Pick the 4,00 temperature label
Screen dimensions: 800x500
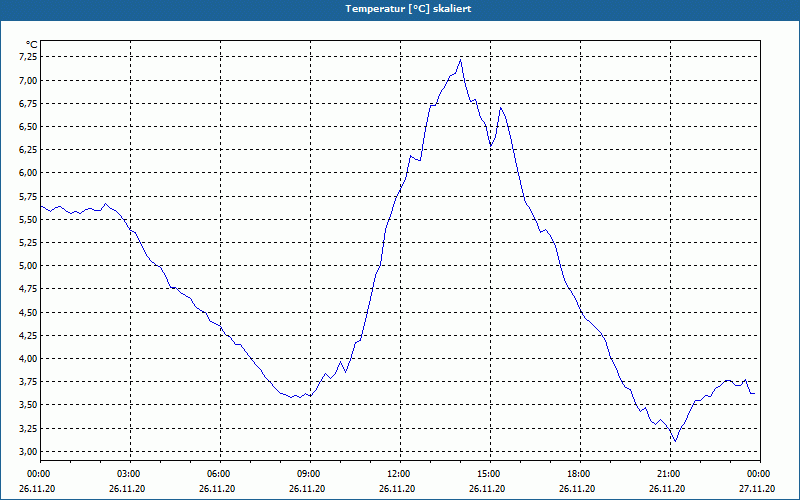click(x=29, y=359)
